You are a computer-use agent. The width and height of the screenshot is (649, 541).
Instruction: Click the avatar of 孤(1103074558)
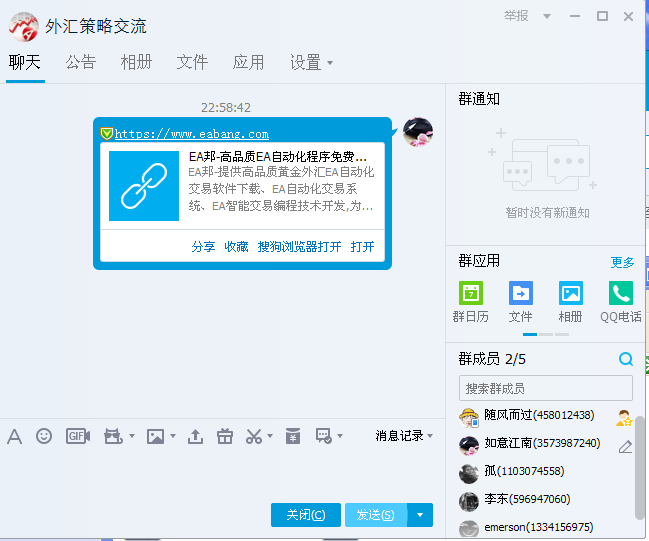point(469,474)
